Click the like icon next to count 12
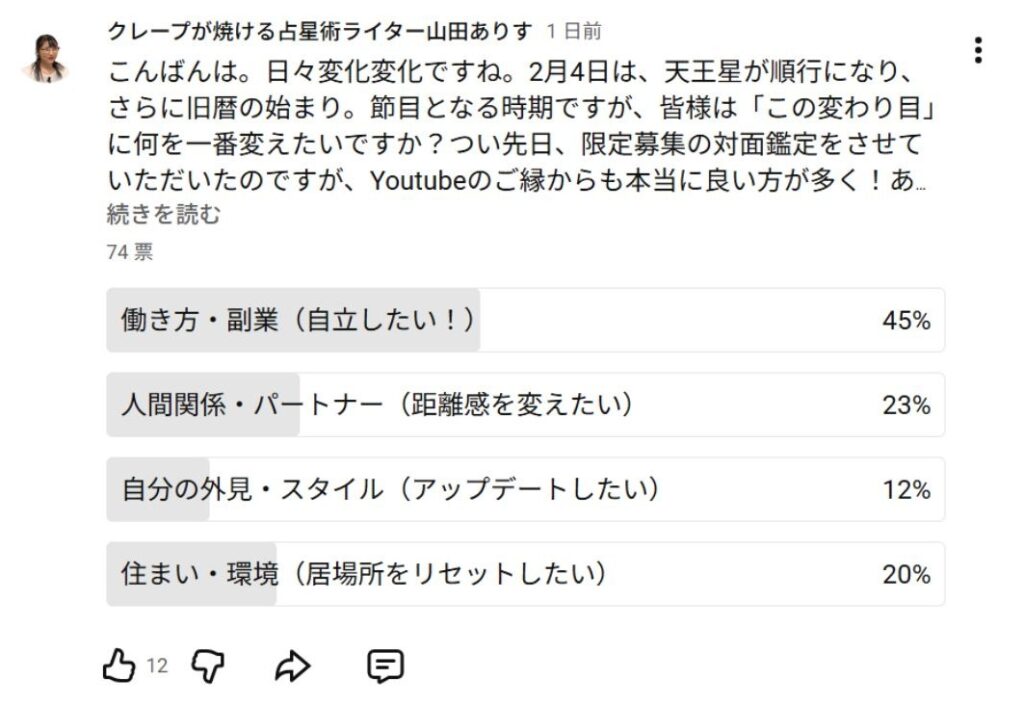1024x705 pixels. 117,665
